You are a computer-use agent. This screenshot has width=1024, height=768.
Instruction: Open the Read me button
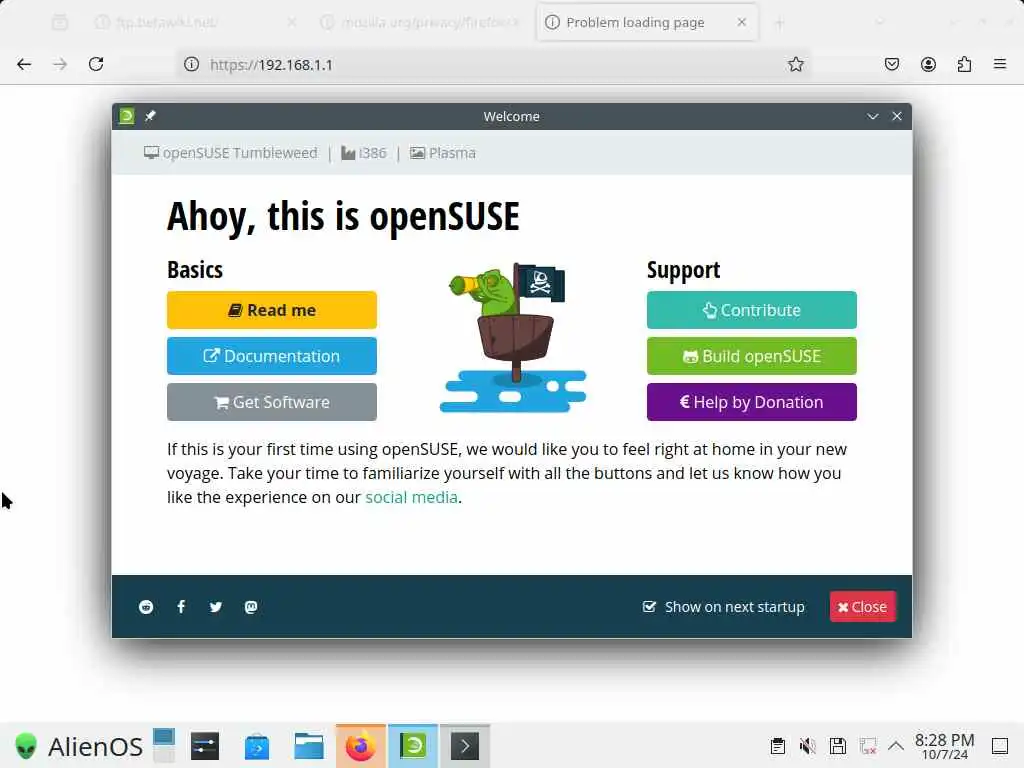(x=272, y=310)
